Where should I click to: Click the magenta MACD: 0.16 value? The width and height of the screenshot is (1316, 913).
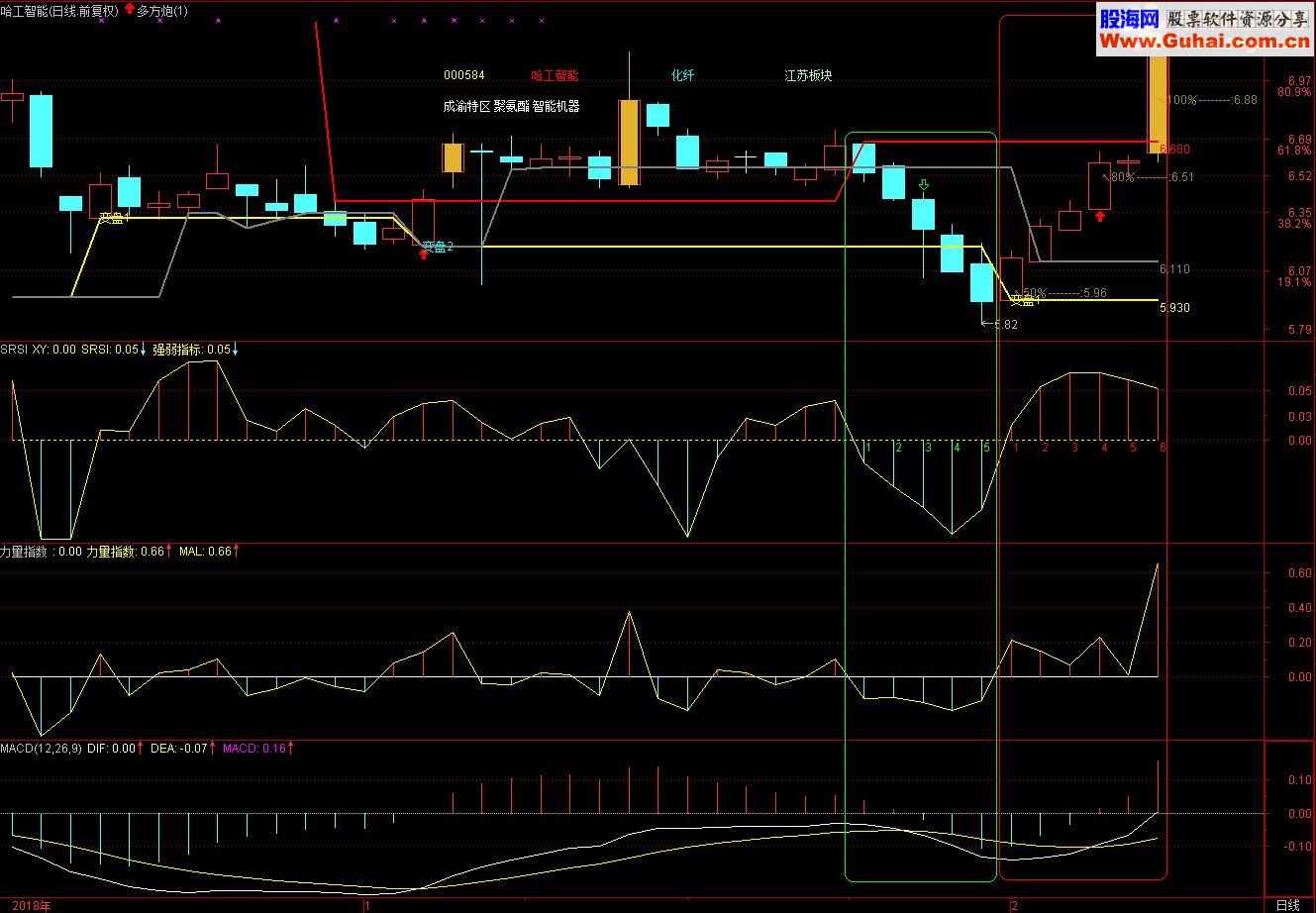click(x=254, y=749)
